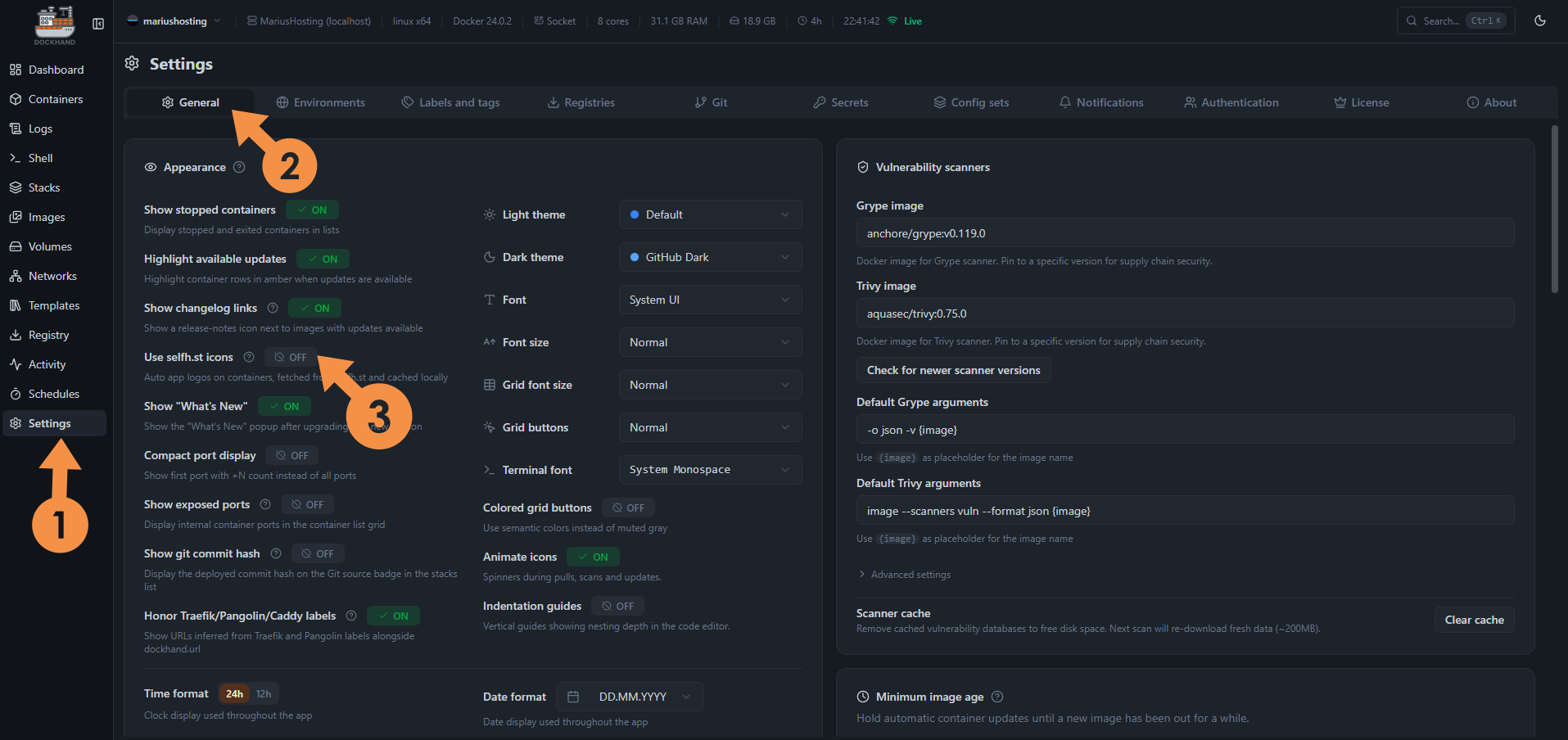1568x740 pixels.
Task: Open Light theme dropdown
Action: [x=710, y=214]
